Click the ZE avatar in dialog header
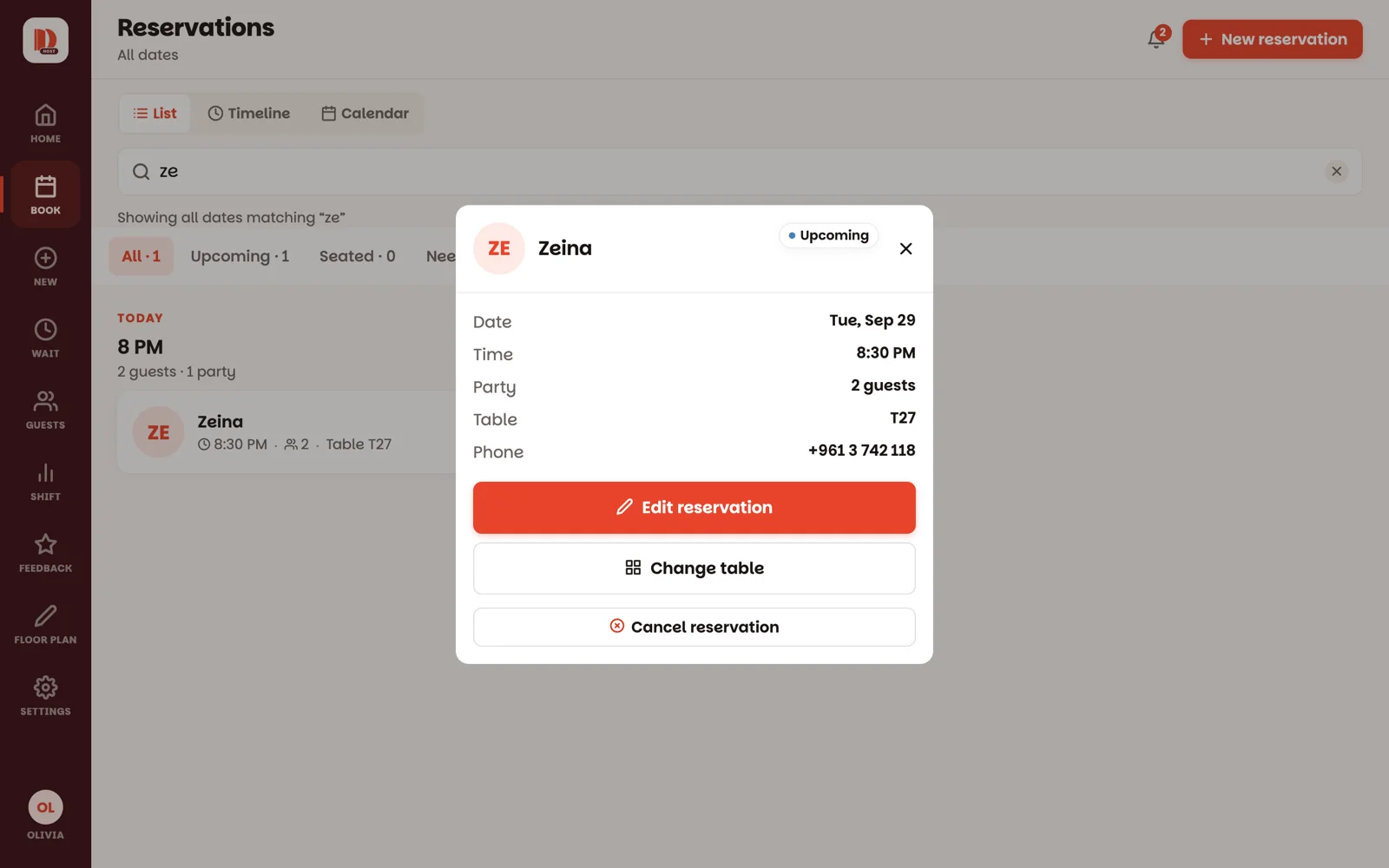The width and height of the screenshot is (1389, 868). (499, 248)
